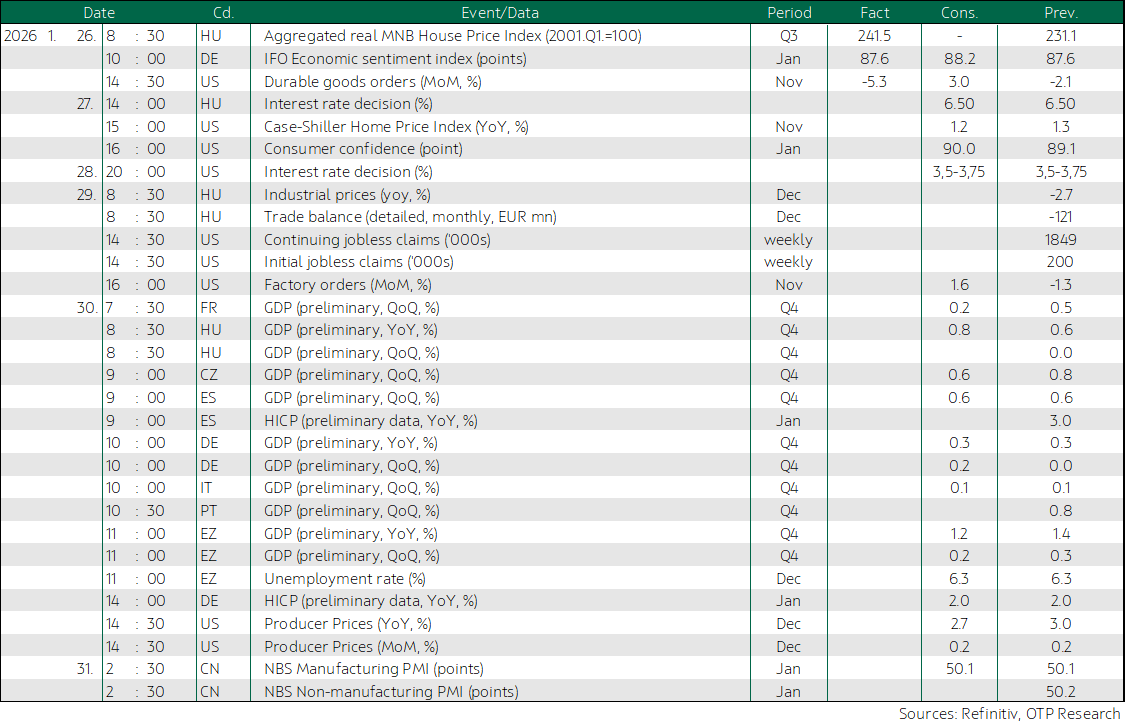Click the Initial jobless claims event
Screen dimensions: 1126x726
pos(358,261)
